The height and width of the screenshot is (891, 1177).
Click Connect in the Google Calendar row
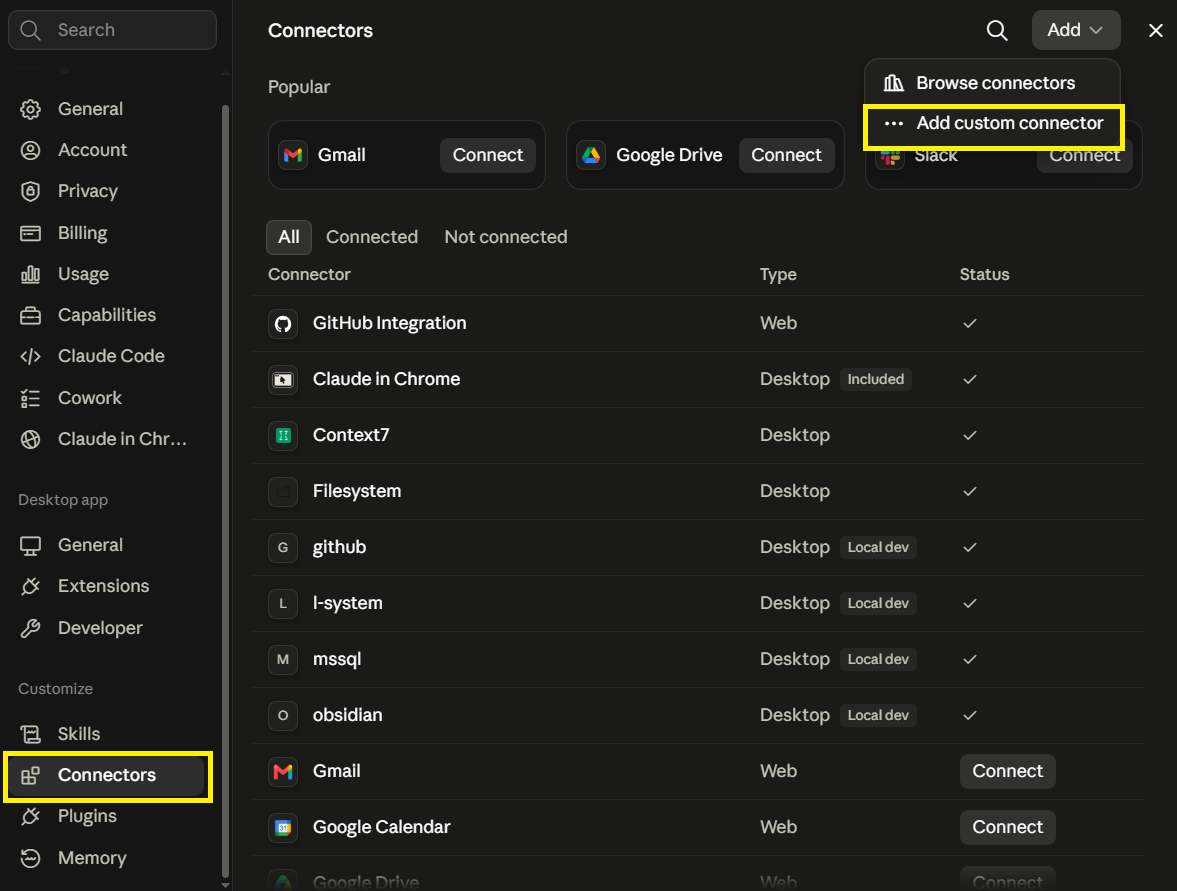(x=1007, y=827)
